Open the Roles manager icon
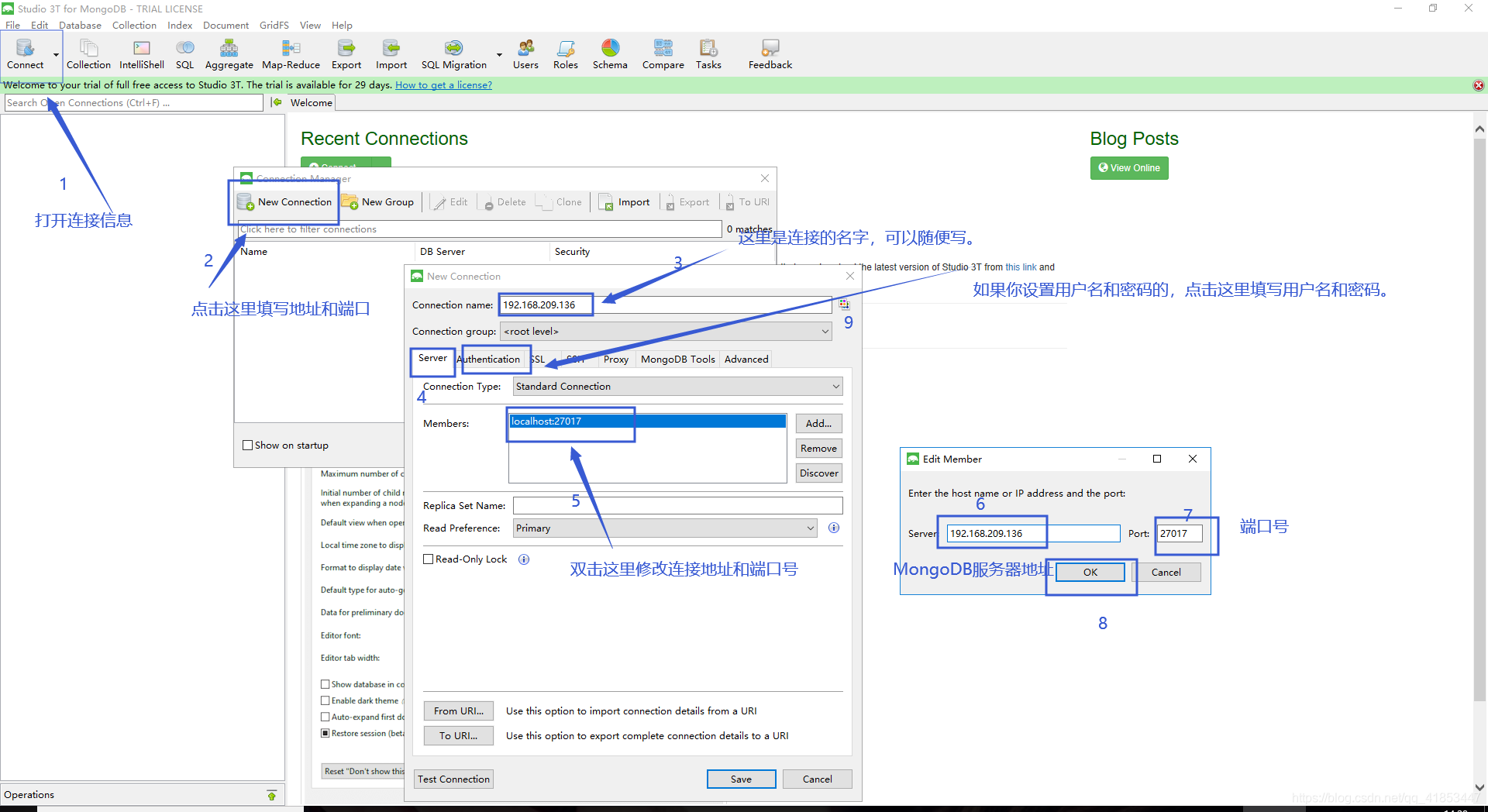 coord(566,54)
